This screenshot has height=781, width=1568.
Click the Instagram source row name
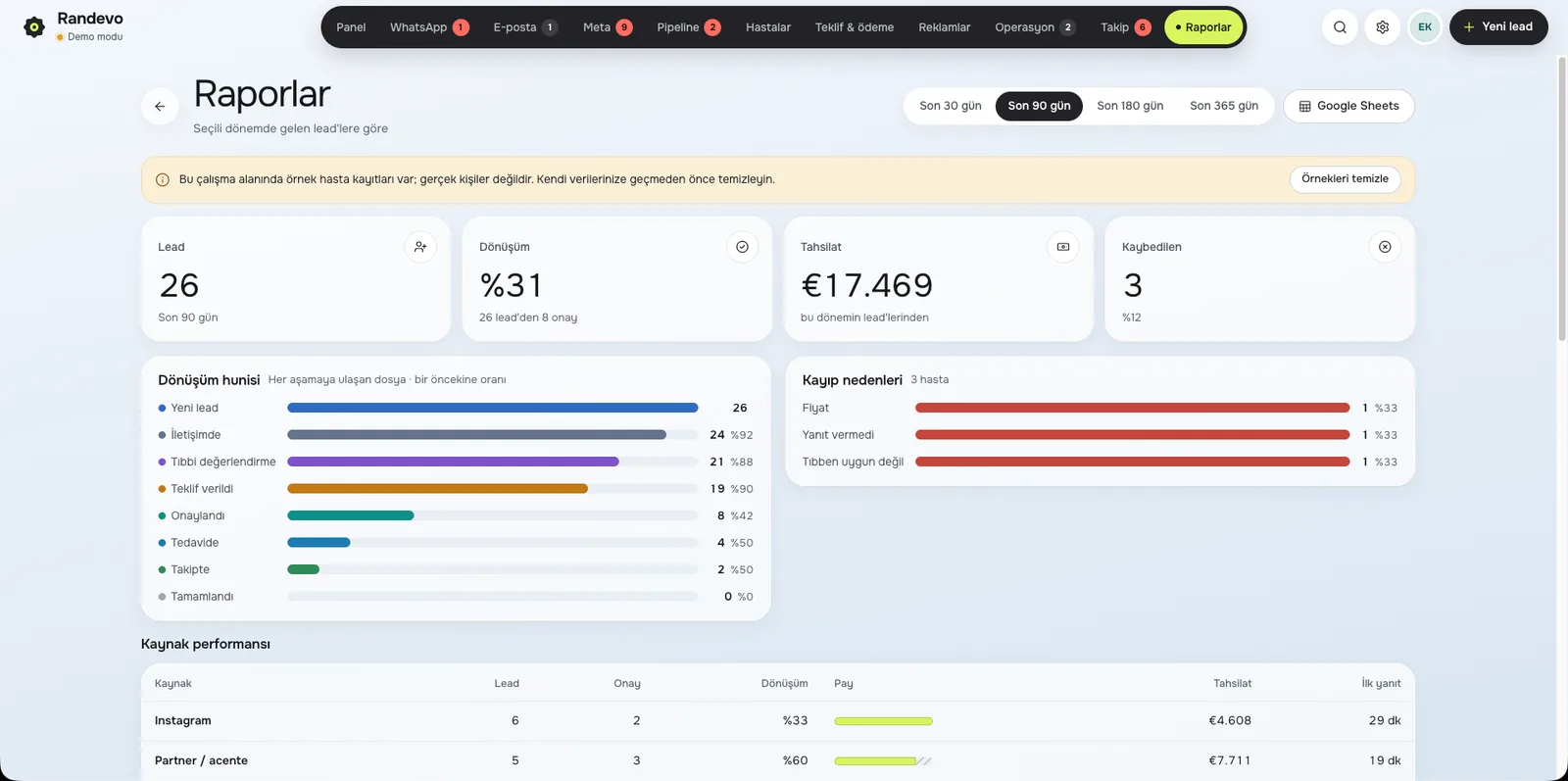coord(183,721)
